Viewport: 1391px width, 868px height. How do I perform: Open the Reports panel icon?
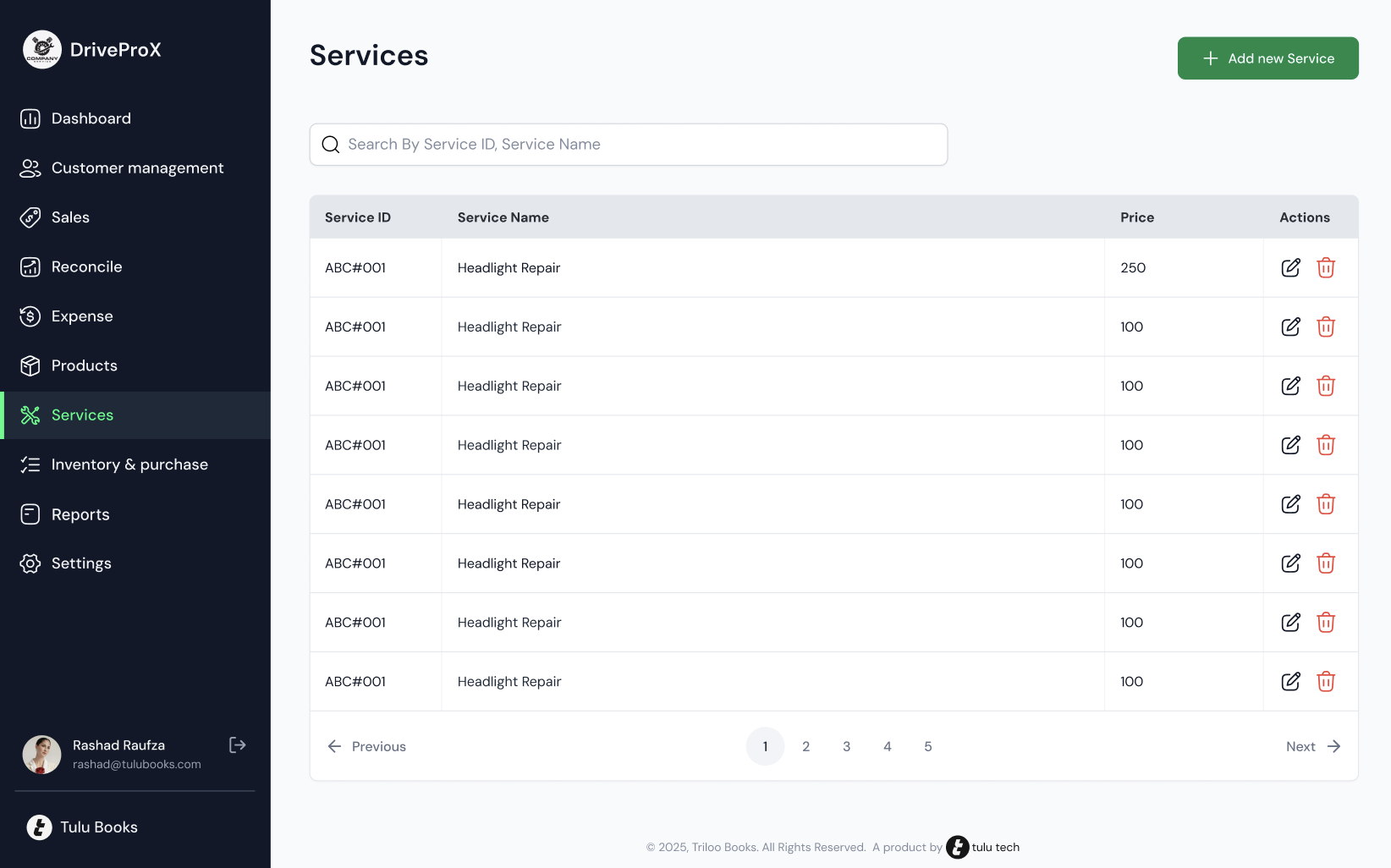coord(30,514)
